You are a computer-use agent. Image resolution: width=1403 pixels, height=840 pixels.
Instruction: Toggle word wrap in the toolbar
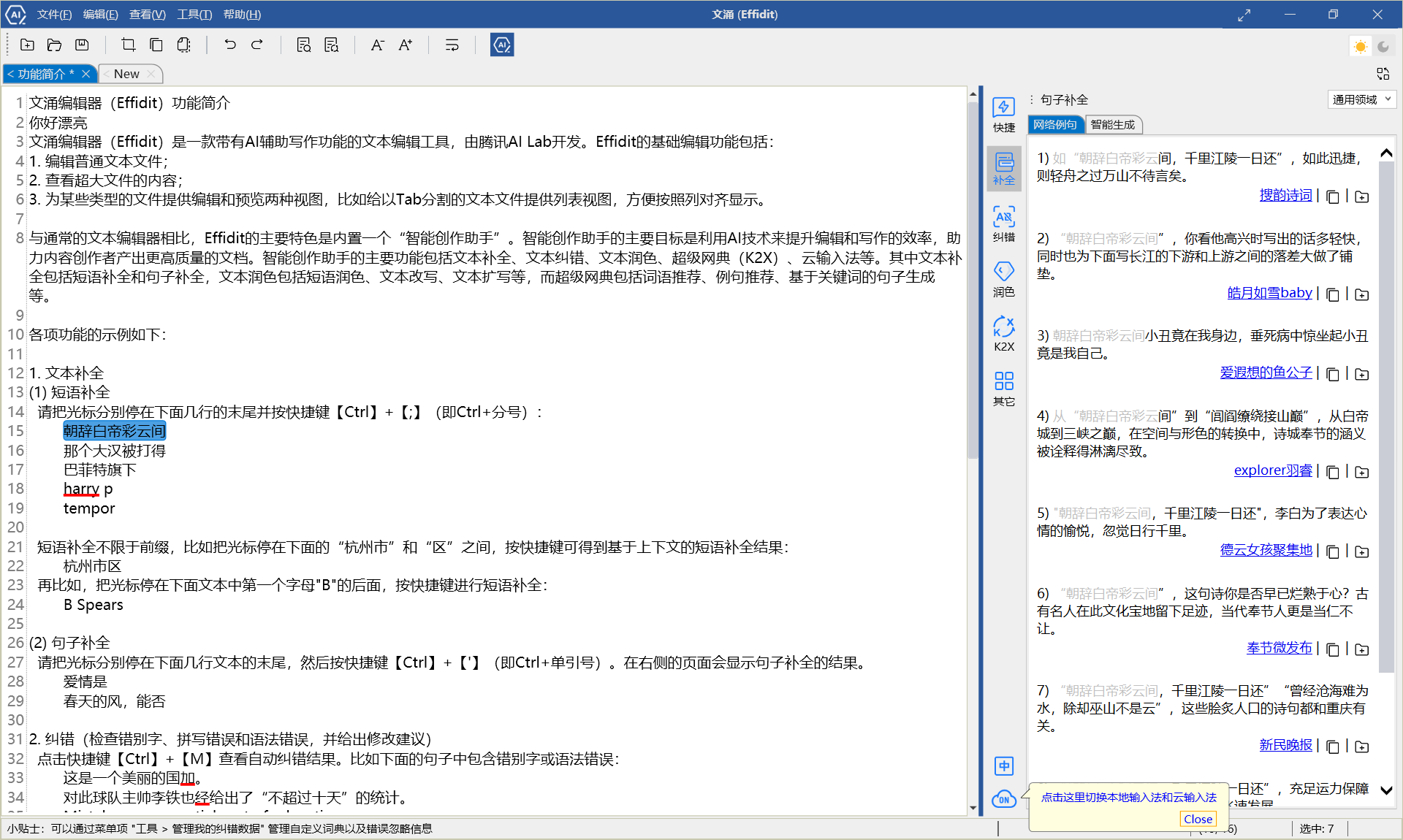pyautogui.click(x=452, y=45)
